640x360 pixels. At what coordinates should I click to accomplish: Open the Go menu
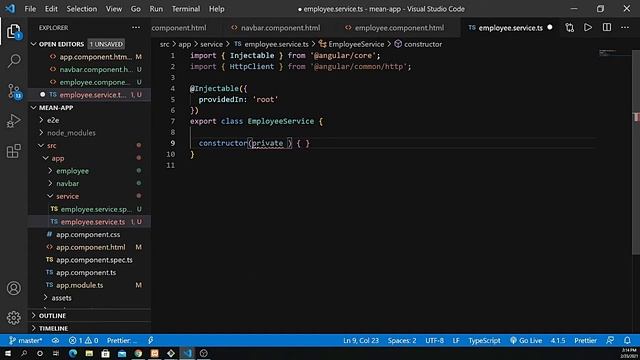coord(136,9)
